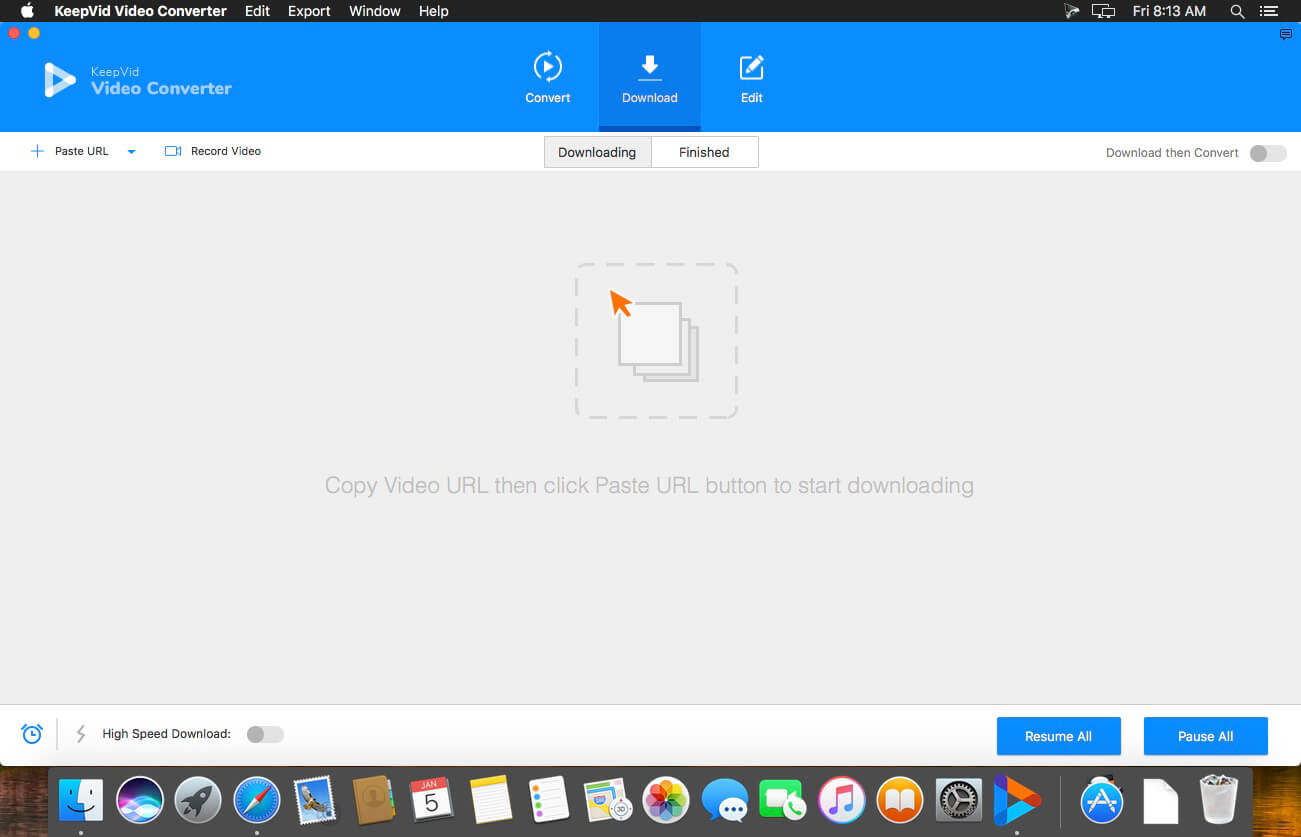1301x837 pixels.
Task: Open Trash in the Dock
Action: pyautogui.click(x=1219, y=800)
